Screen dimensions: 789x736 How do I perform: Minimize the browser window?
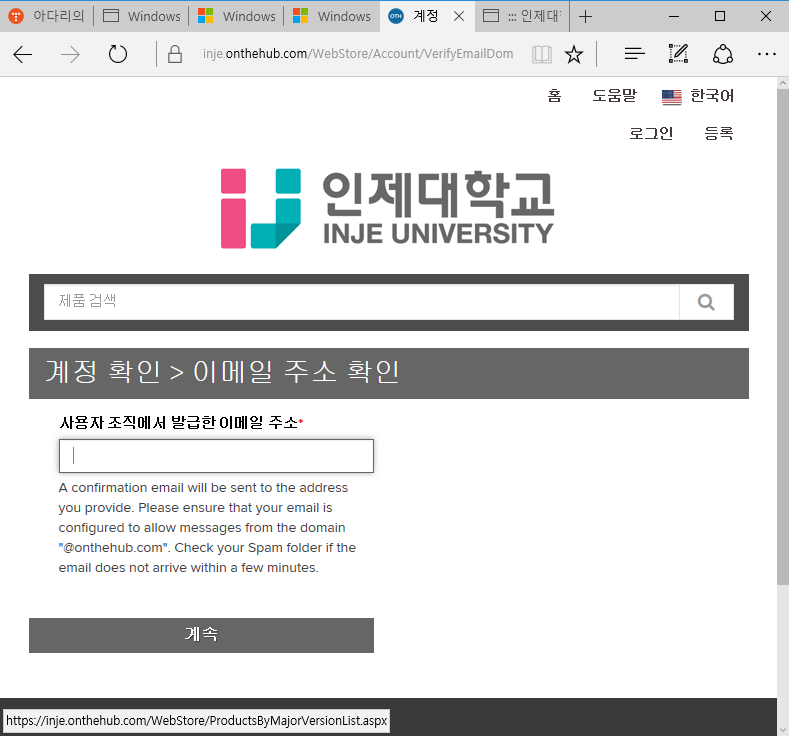(x=674, y=17)
